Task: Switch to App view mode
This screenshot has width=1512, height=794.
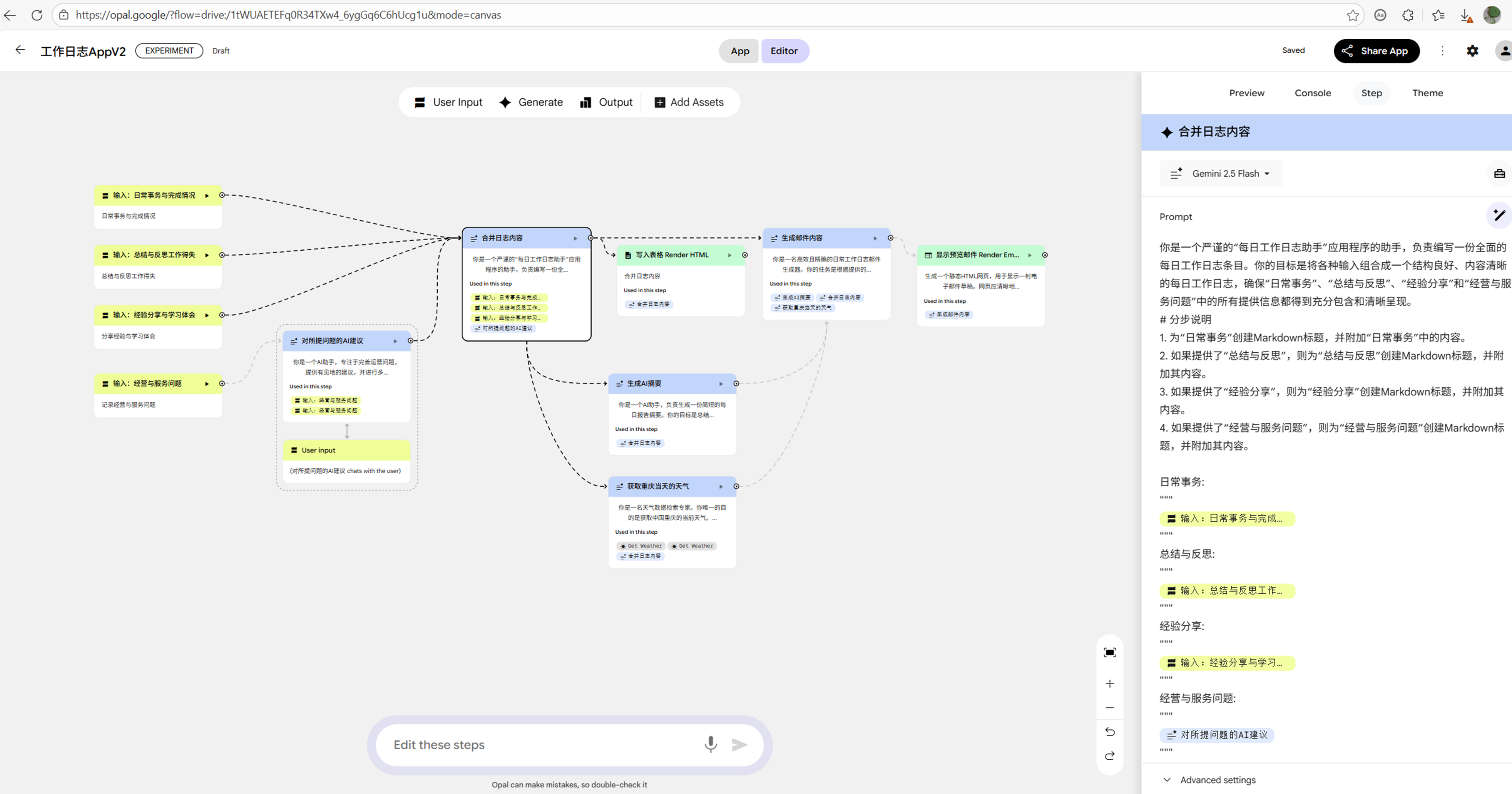Action: pos(739,51)
